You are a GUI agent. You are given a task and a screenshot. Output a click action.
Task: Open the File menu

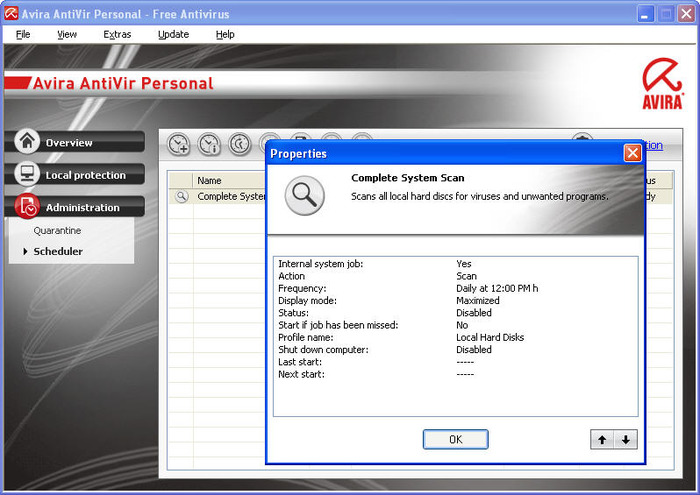tap(23, 34)
